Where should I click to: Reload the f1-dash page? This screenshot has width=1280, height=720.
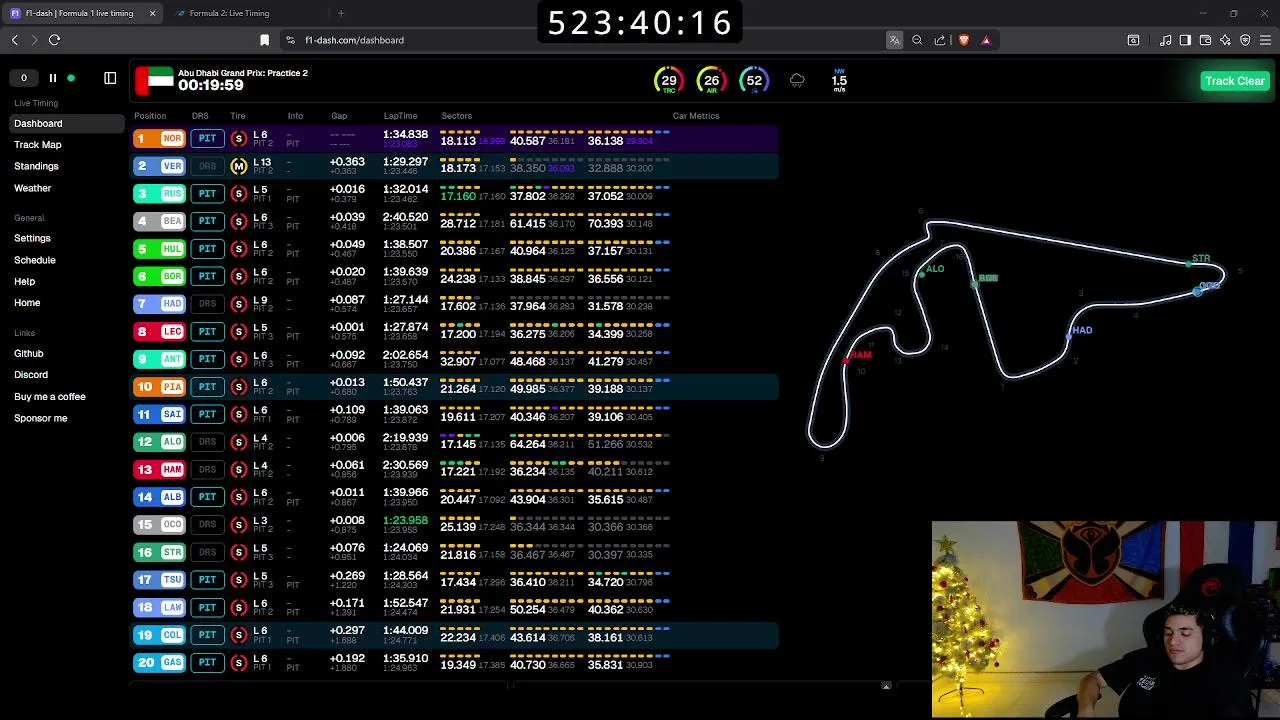pyautogui.click(x=55, y=40)
